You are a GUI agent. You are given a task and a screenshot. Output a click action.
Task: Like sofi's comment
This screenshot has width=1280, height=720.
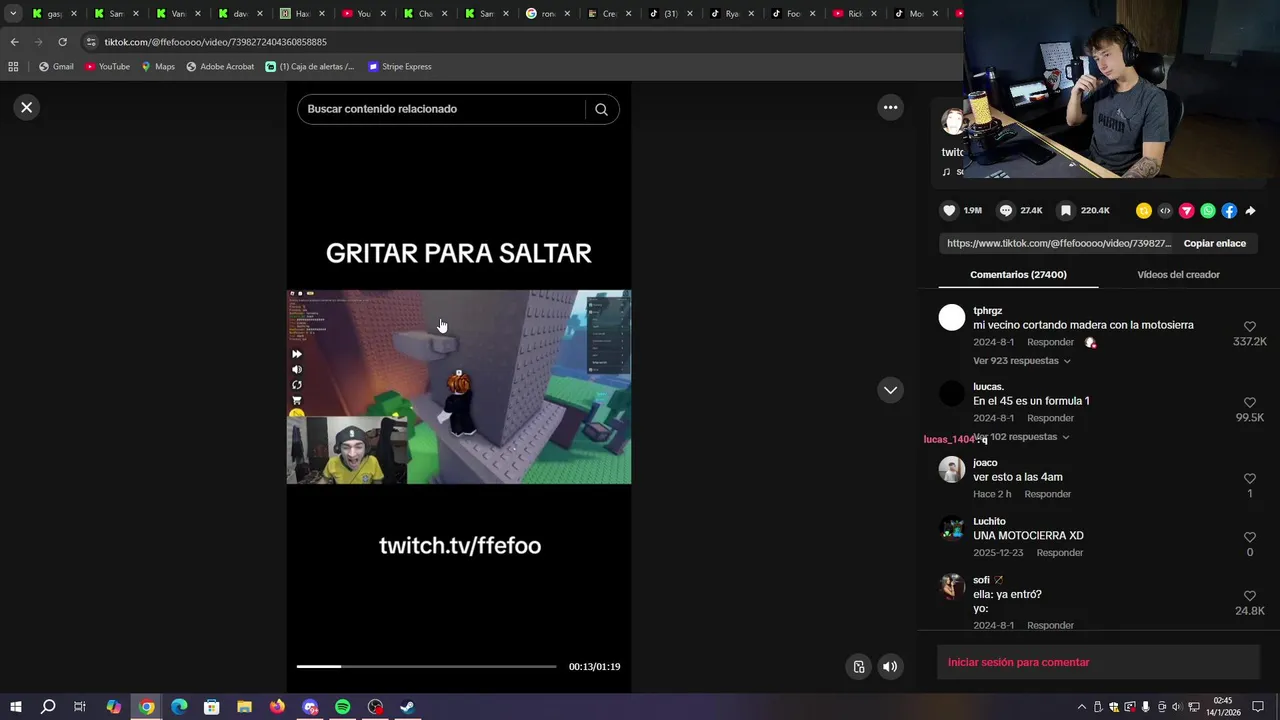click(x=1250, y=596)
